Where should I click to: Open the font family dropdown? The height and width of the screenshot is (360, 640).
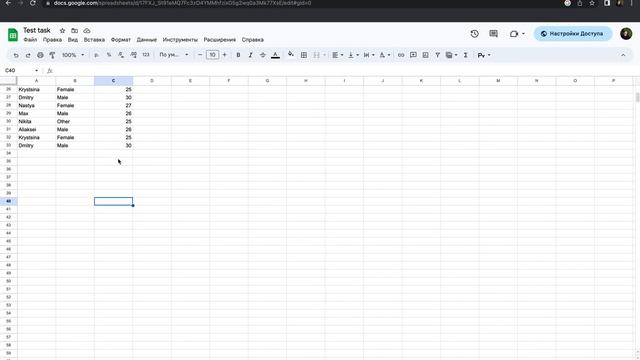(174, 55)
